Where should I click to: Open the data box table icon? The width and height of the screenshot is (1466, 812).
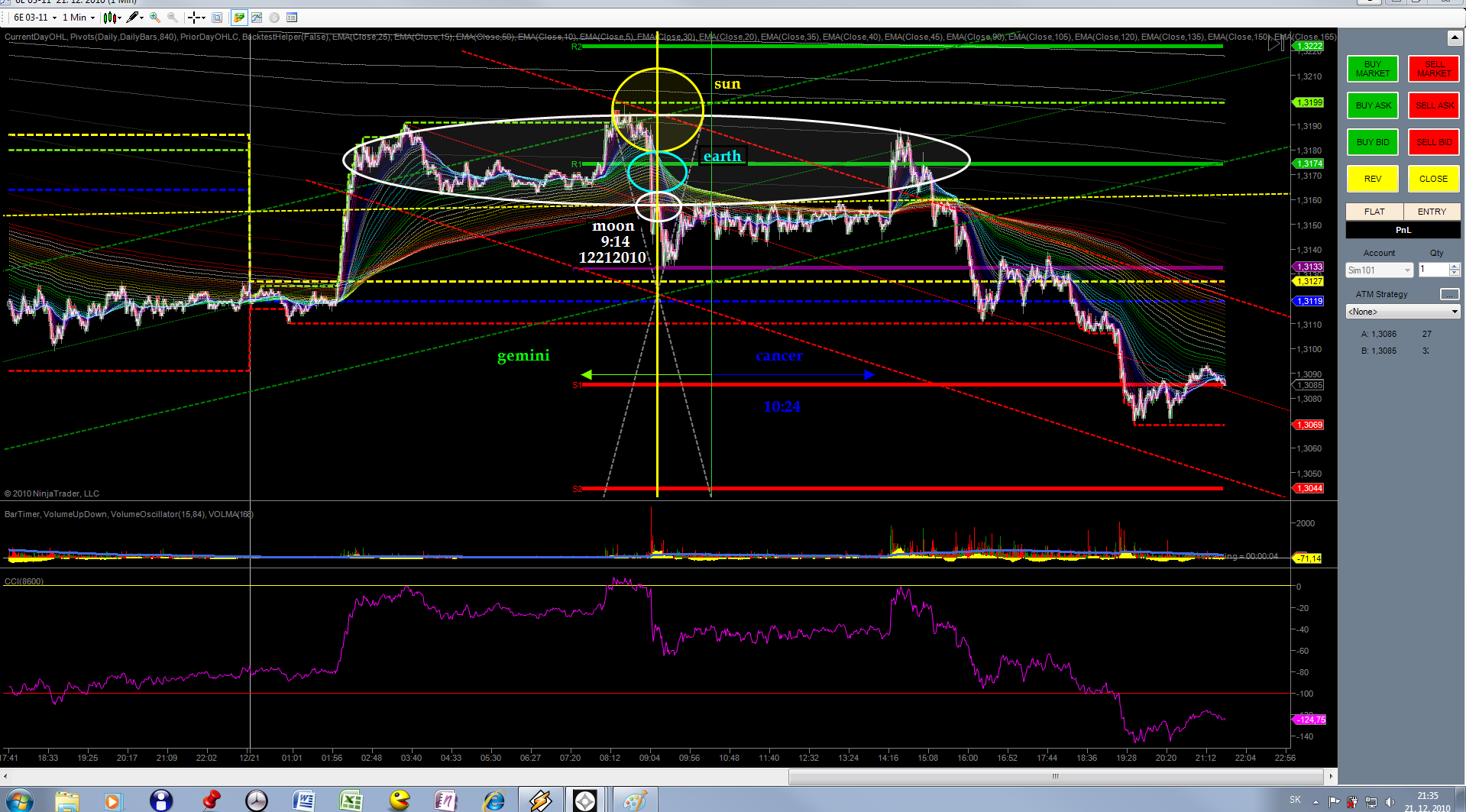(x=292, y=18)
